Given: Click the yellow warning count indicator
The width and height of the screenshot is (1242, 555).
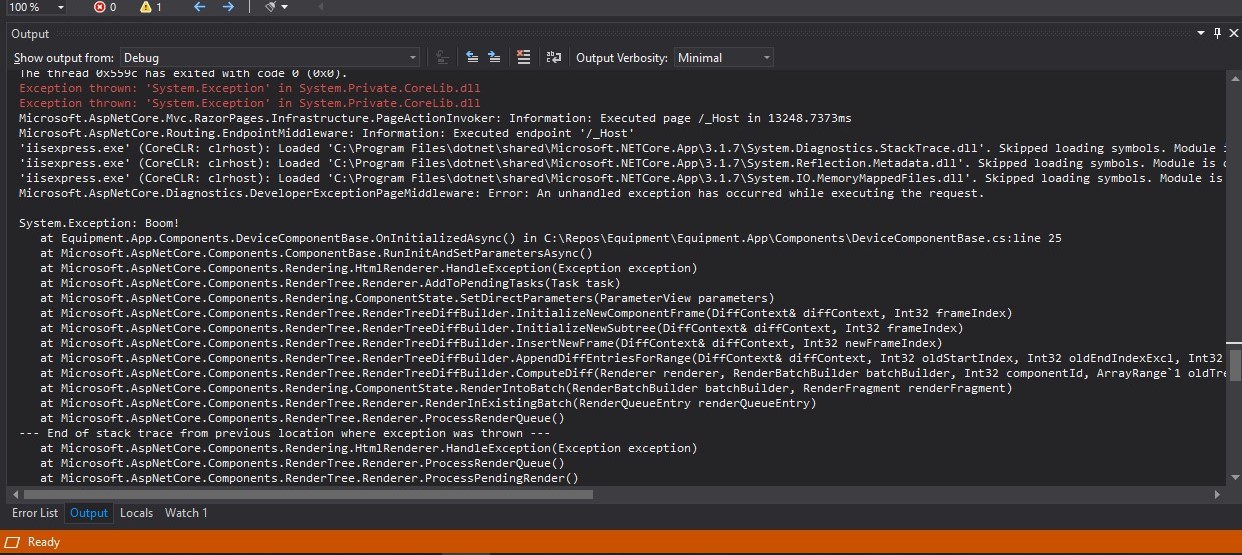Looking at the screenshot, I should pyautogui.click(x=151, y=7).
